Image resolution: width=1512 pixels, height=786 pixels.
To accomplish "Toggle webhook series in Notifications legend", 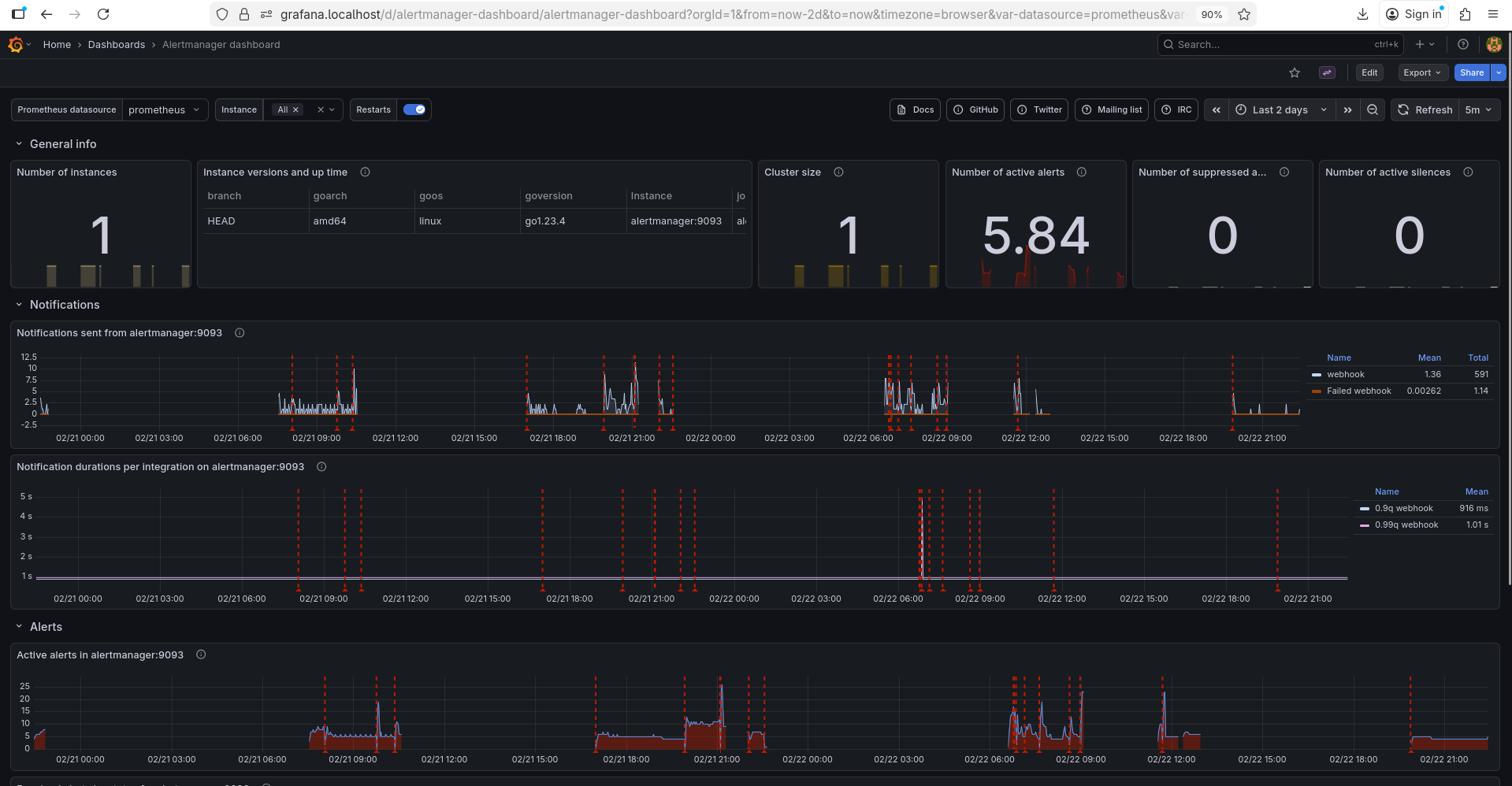I will point(1346,375).
